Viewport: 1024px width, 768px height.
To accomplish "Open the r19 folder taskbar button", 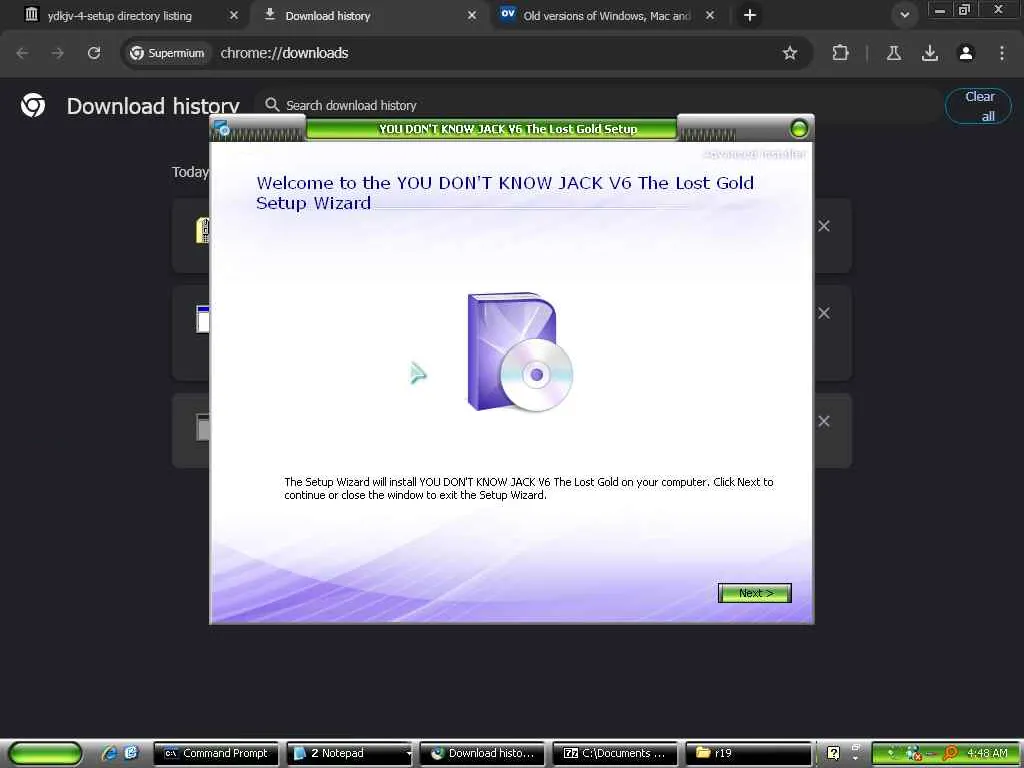I will [x=748, y=753].
